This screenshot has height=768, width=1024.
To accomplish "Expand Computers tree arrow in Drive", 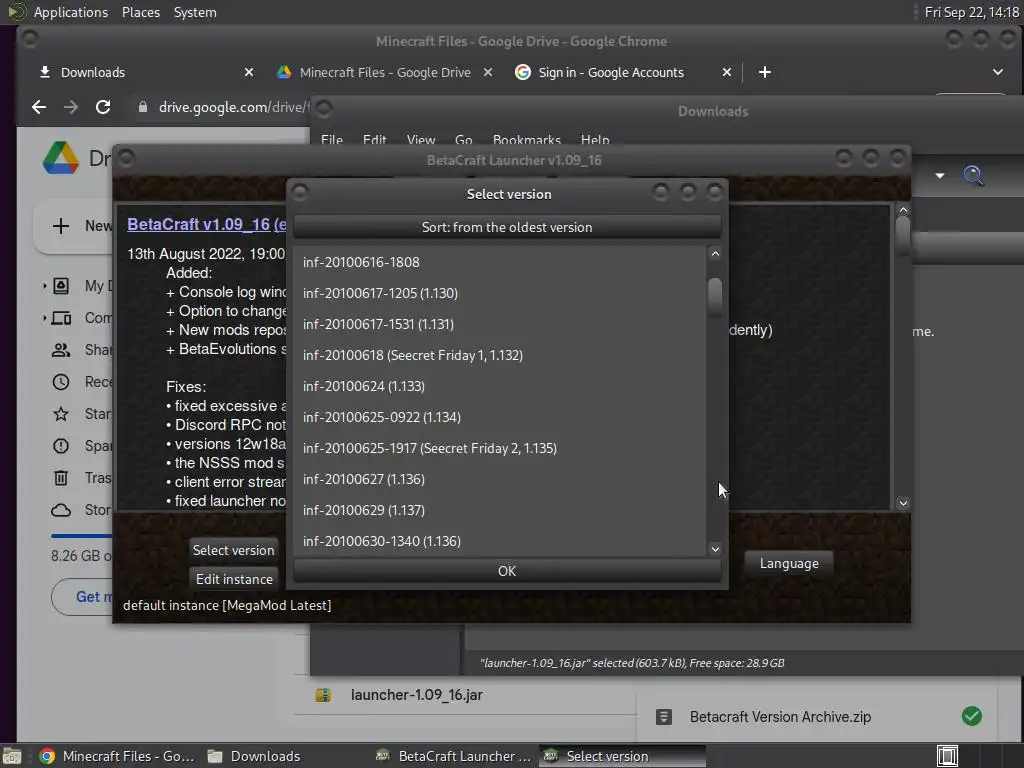I will [44, 318].
